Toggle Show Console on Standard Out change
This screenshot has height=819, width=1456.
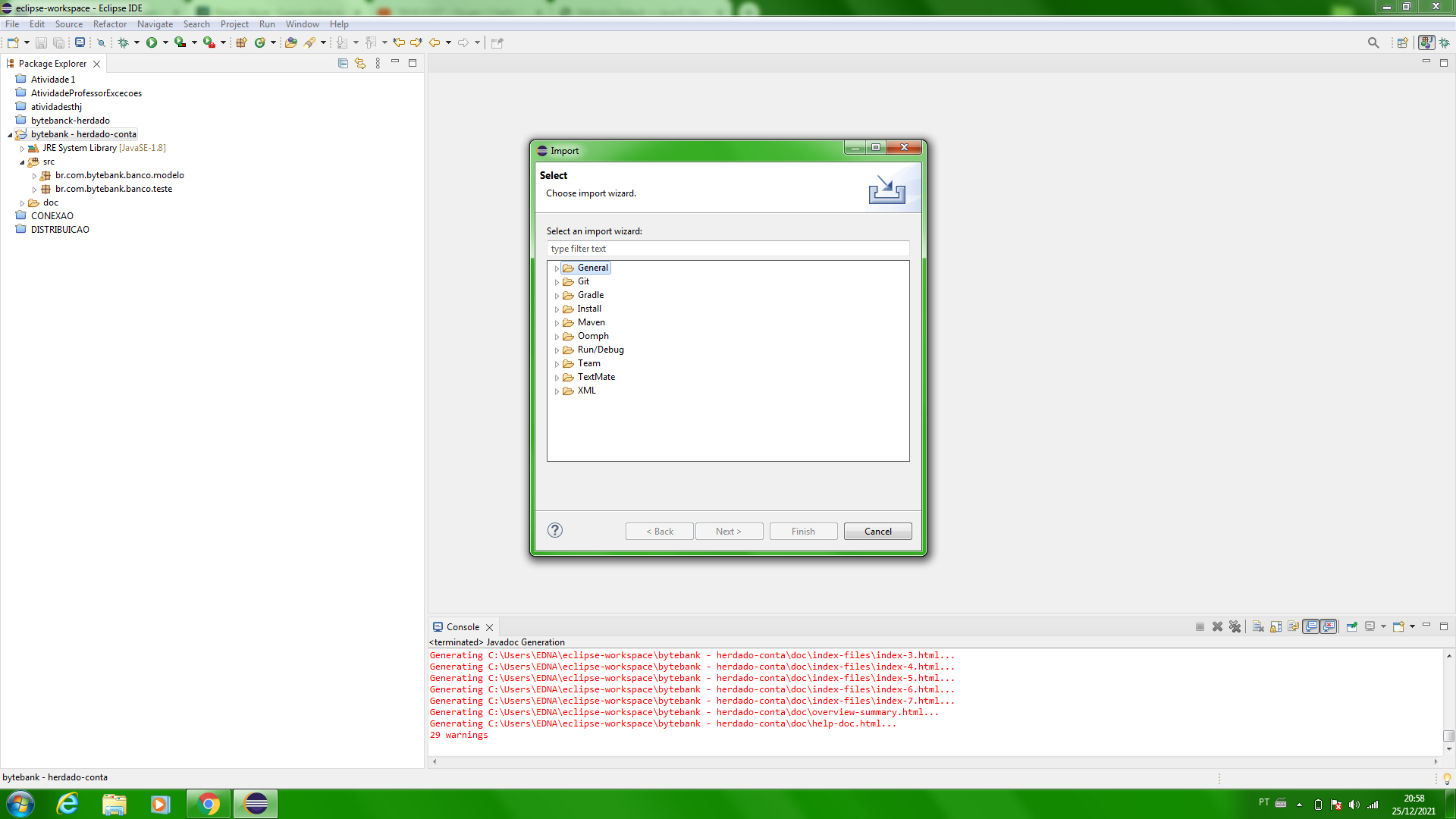(1311, 626)
